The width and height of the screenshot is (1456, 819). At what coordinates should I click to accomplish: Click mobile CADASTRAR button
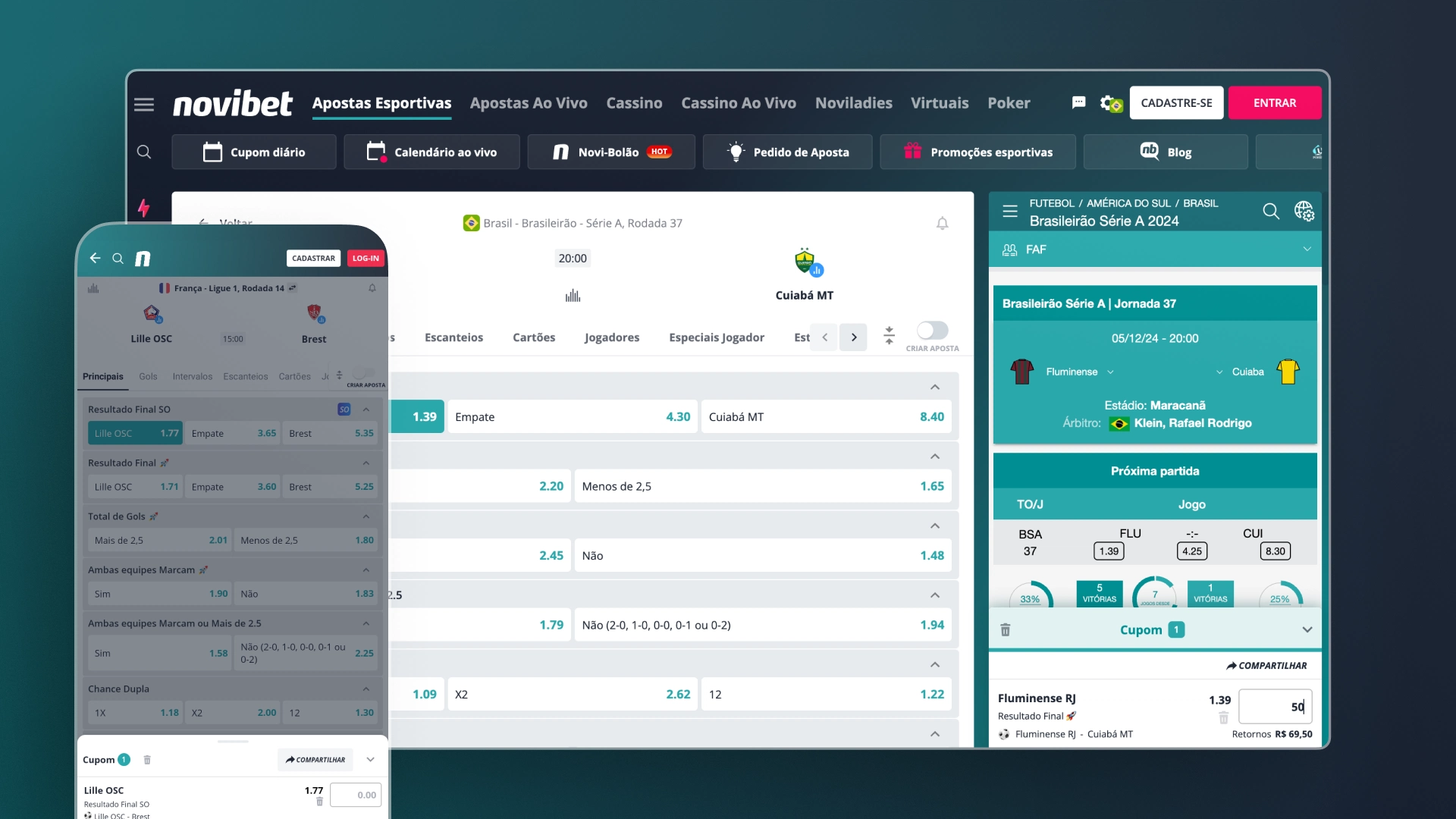(x=313, y=258)
